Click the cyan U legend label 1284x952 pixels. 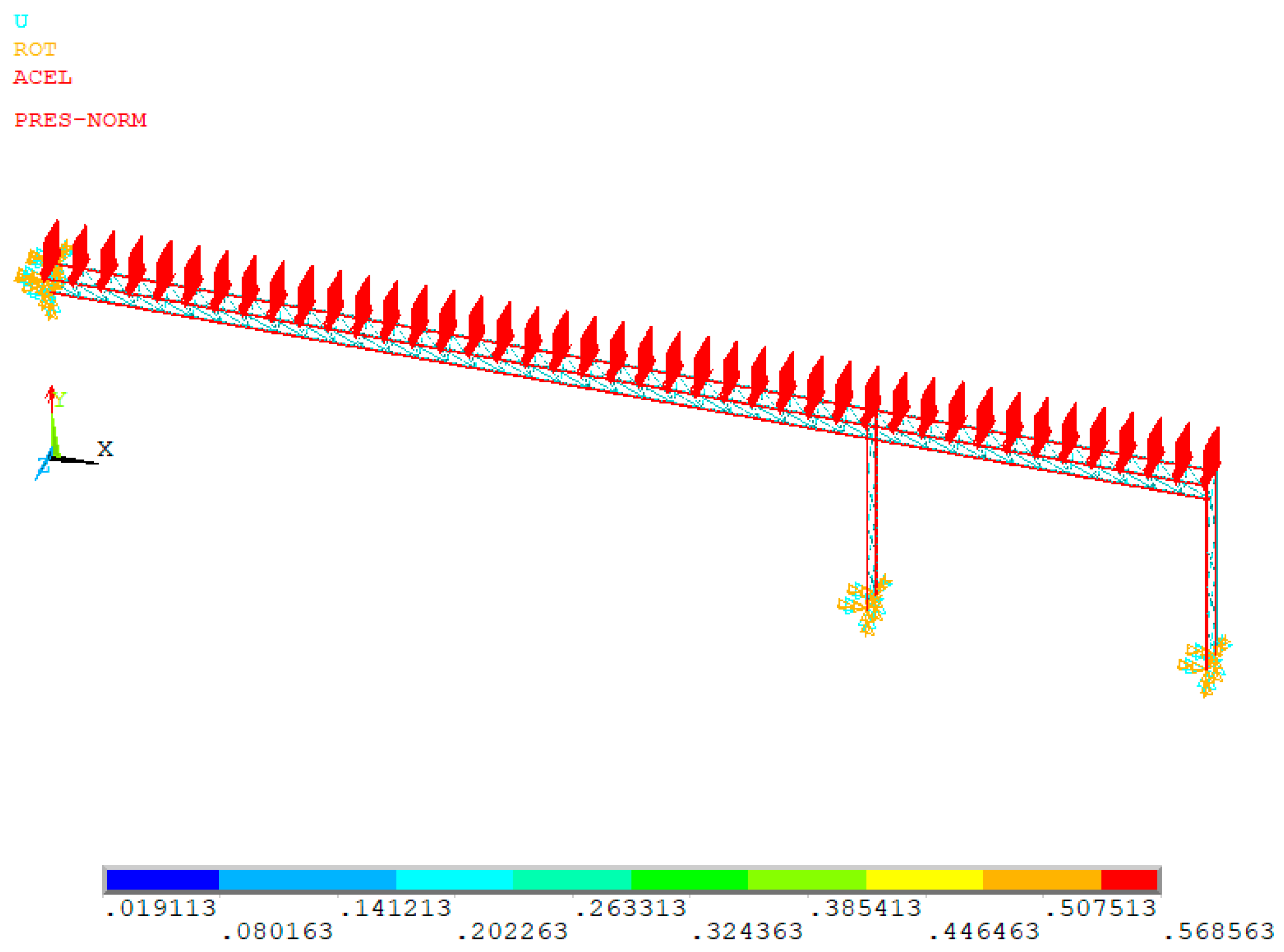(x=21, y=21)
